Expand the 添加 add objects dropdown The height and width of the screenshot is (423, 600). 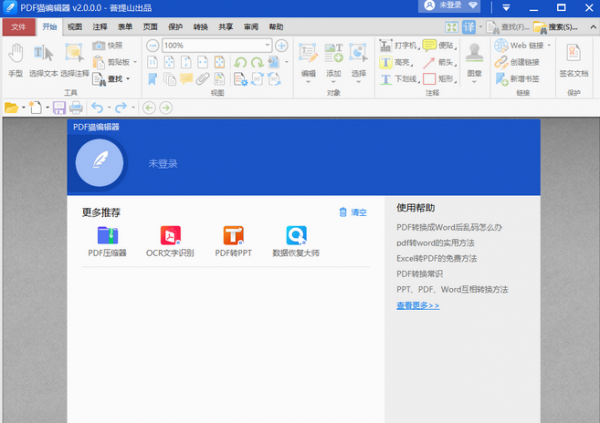pyautogui.click(x=333, y=82)
